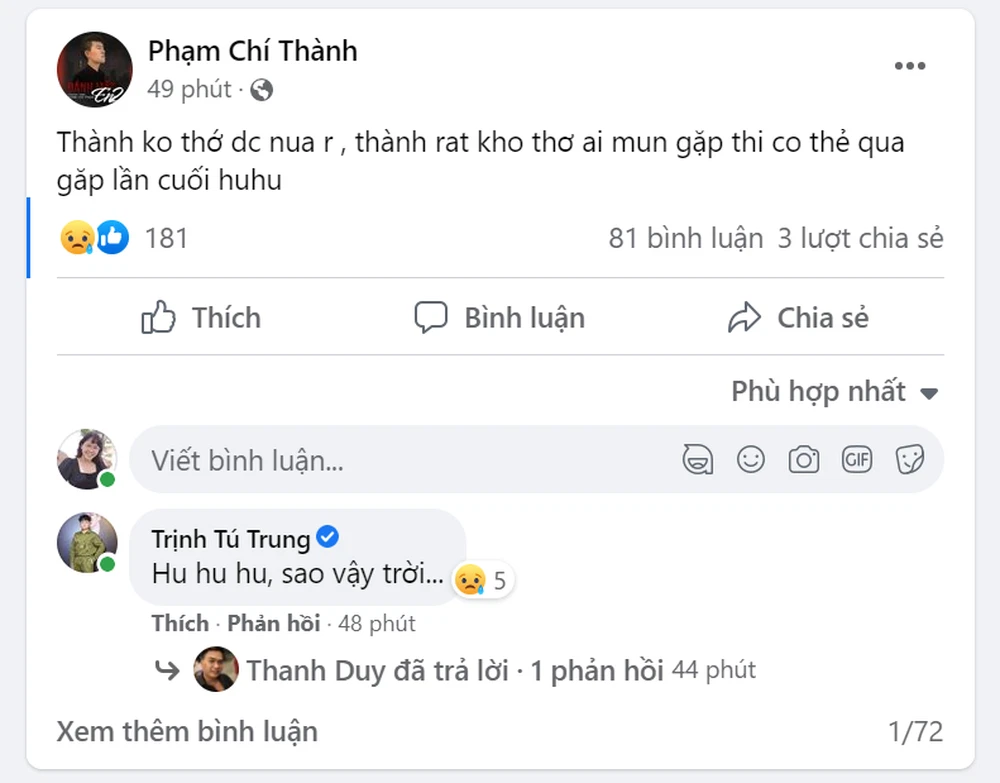Click the sad reaction emoji on post
The image size is (1000, 783).
(76, 238)
